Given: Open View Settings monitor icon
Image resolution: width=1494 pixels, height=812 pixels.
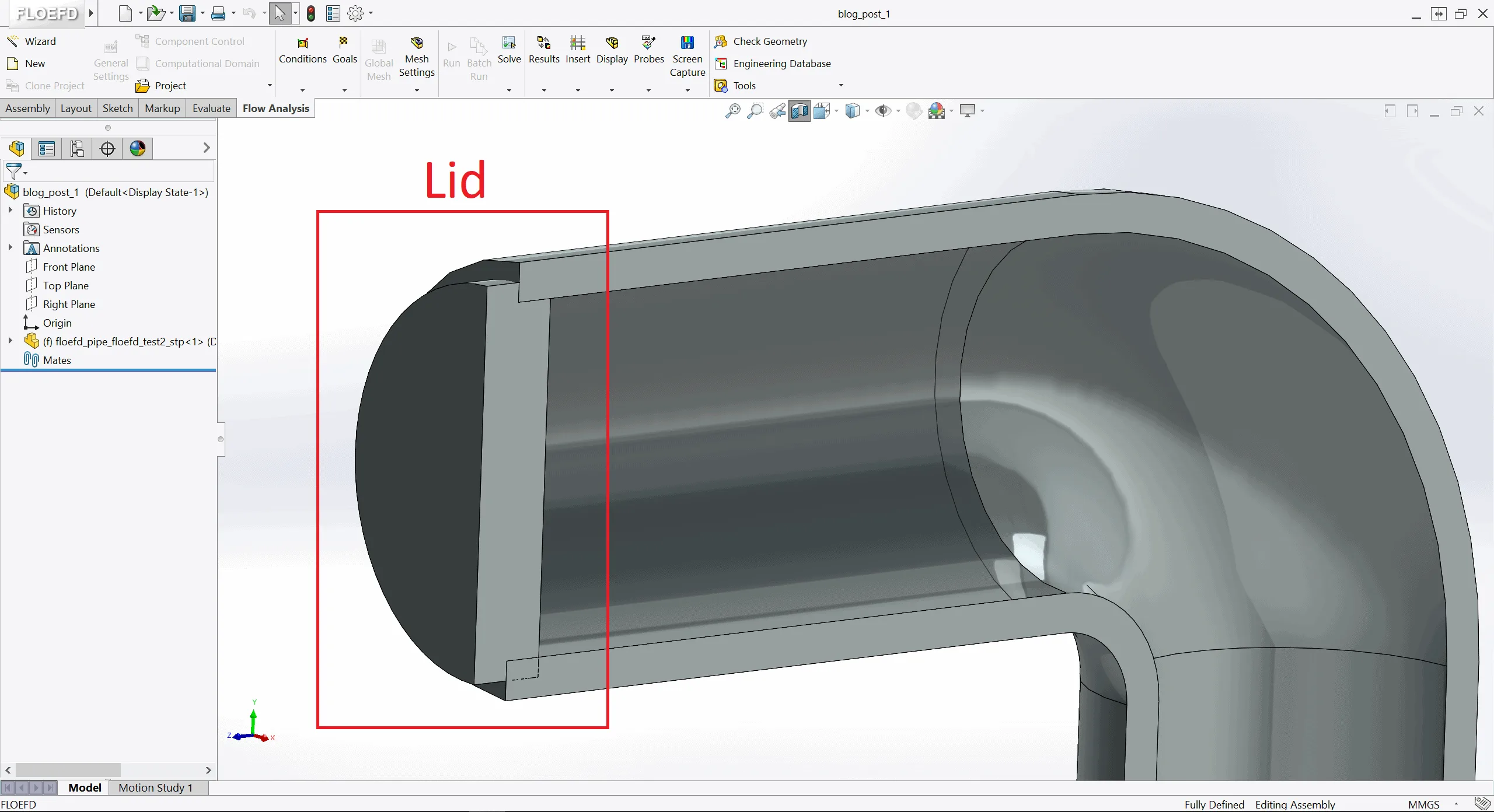Looking at the screenshot, I should tap(968, 110).
